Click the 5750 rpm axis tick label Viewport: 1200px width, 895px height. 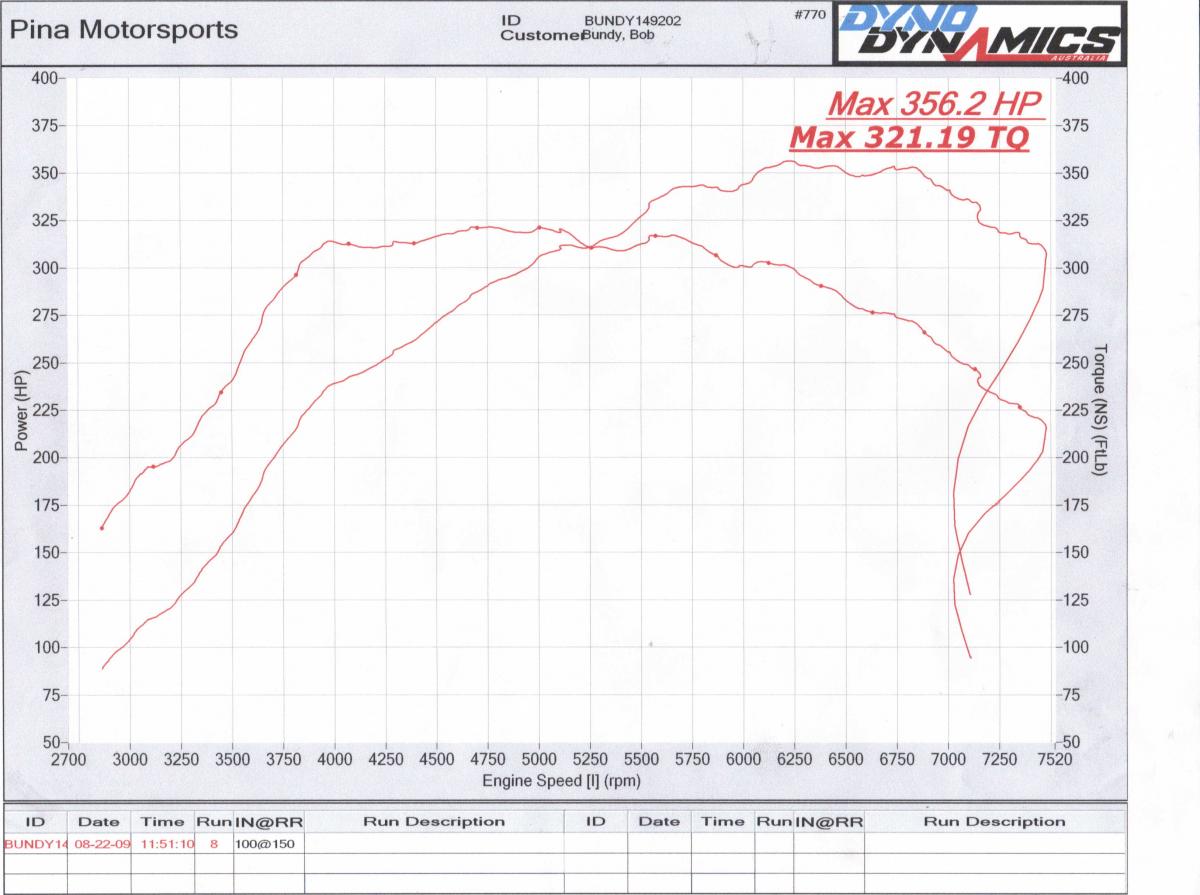point(692,761)
